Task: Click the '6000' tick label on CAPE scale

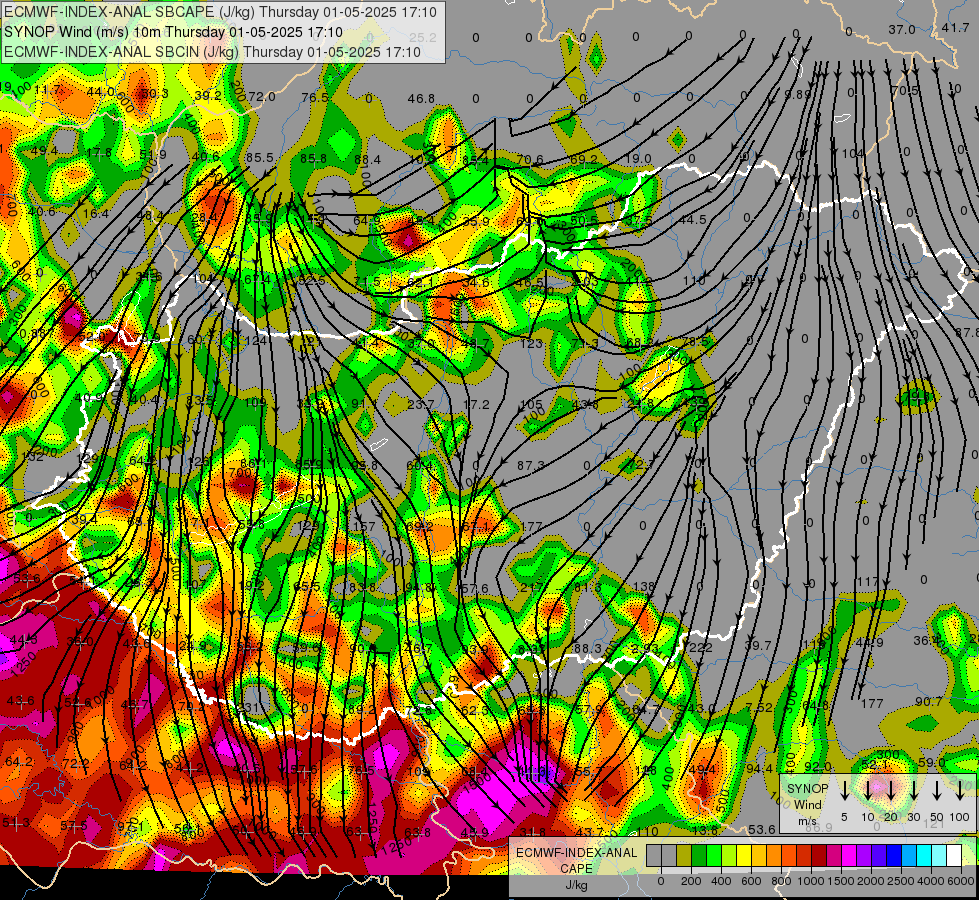Action: point(962,881)
